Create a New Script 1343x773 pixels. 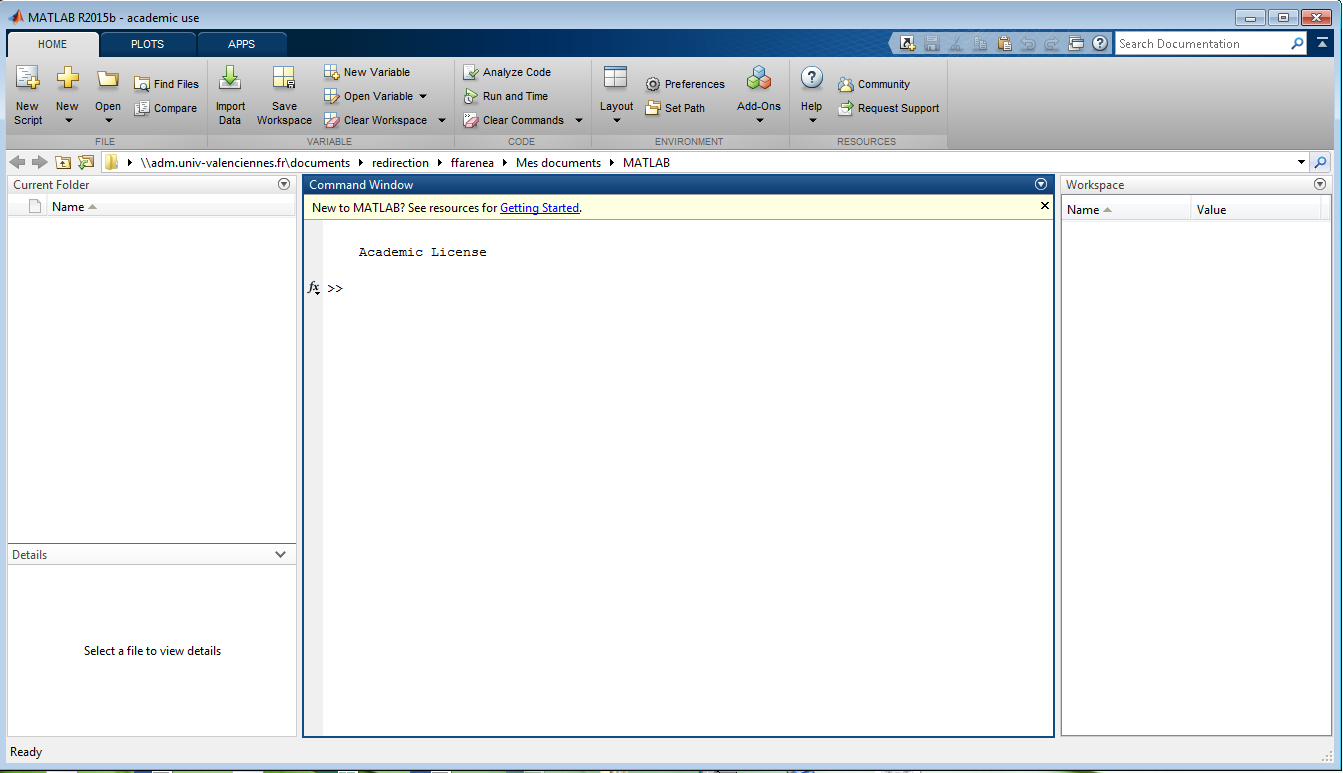[28, 95]
